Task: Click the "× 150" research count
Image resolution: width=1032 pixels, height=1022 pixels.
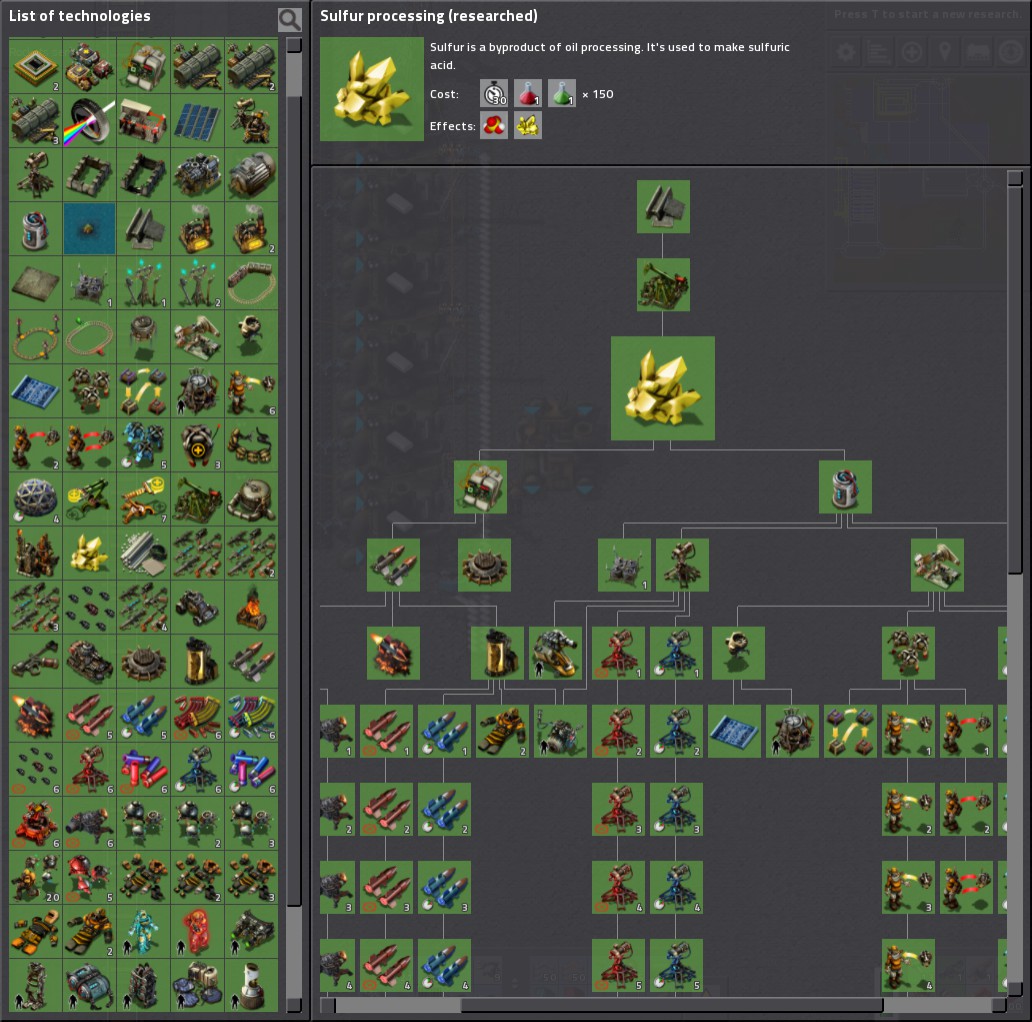Action: click(x=598, y=94)
